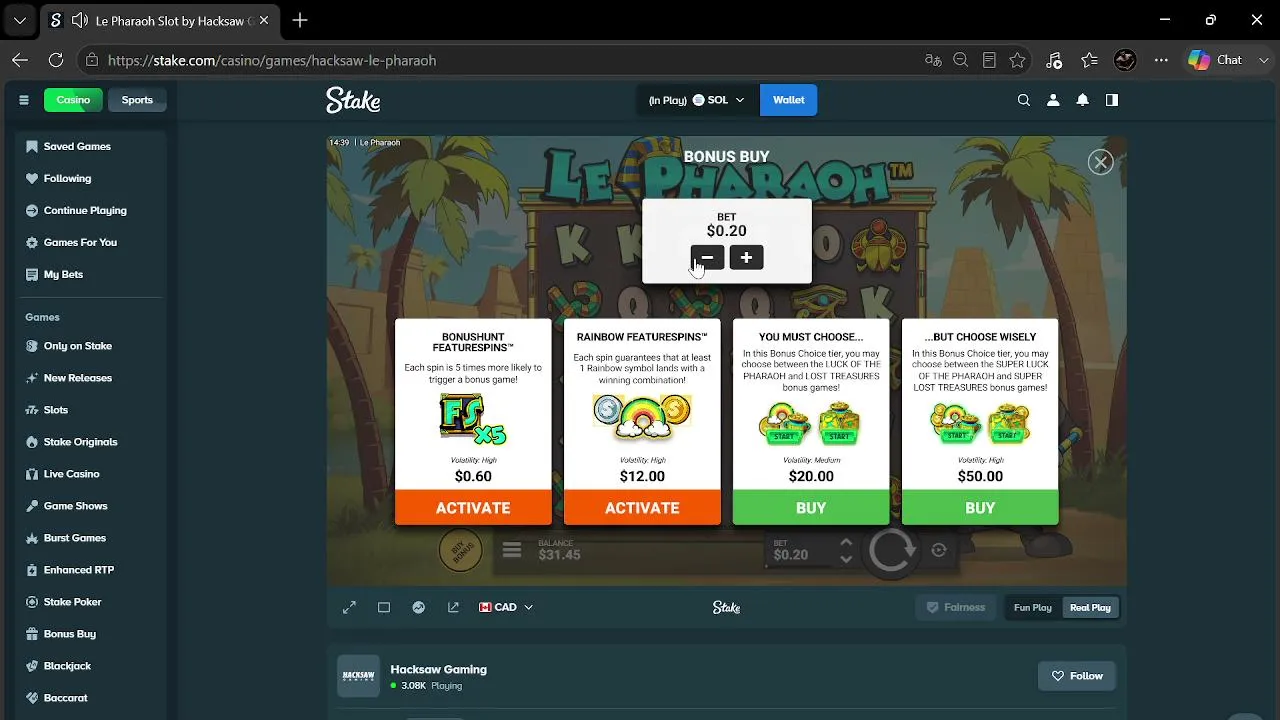Open Burst Games
Image resolution: width=1280 pixels, height=720 pixels.
tap(90, 538)
